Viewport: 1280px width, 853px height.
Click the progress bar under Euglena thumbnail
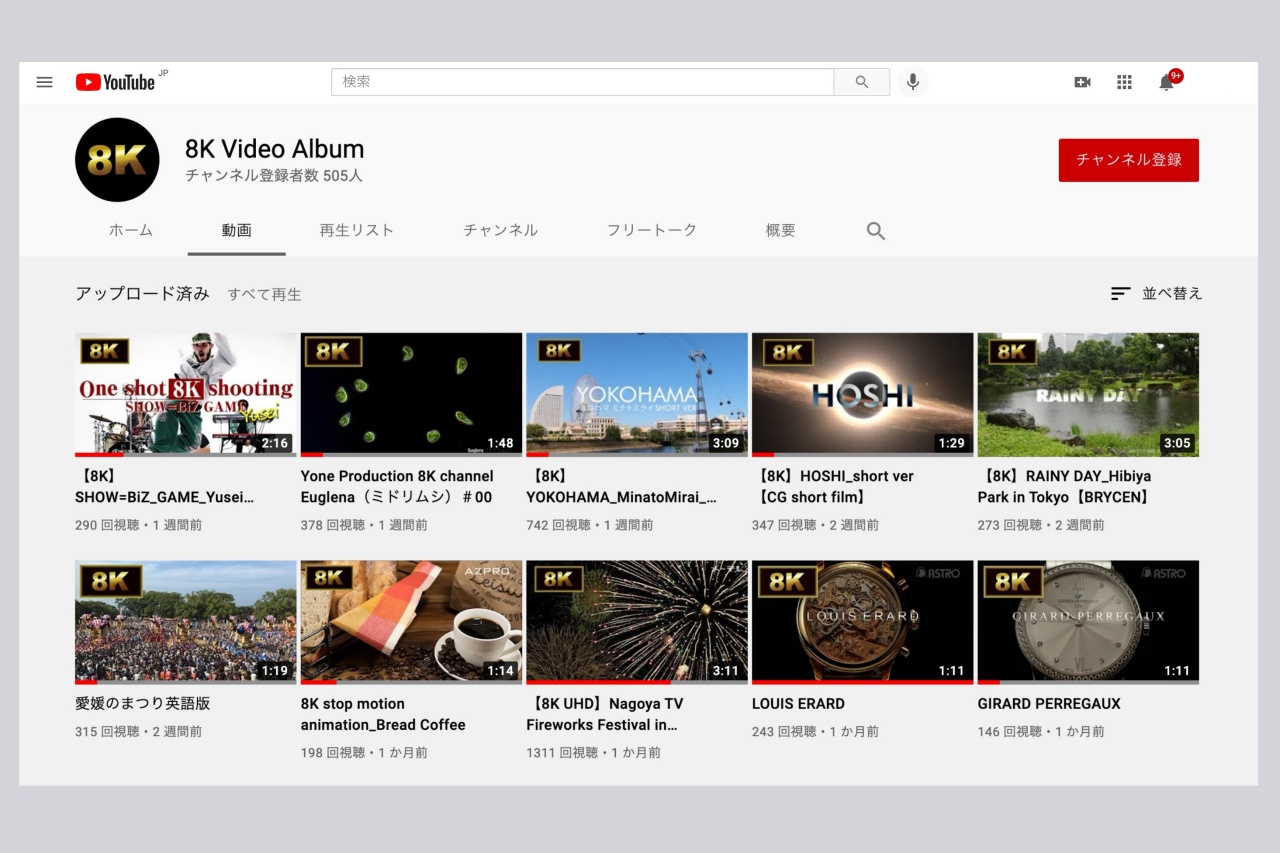coord(411,454)
